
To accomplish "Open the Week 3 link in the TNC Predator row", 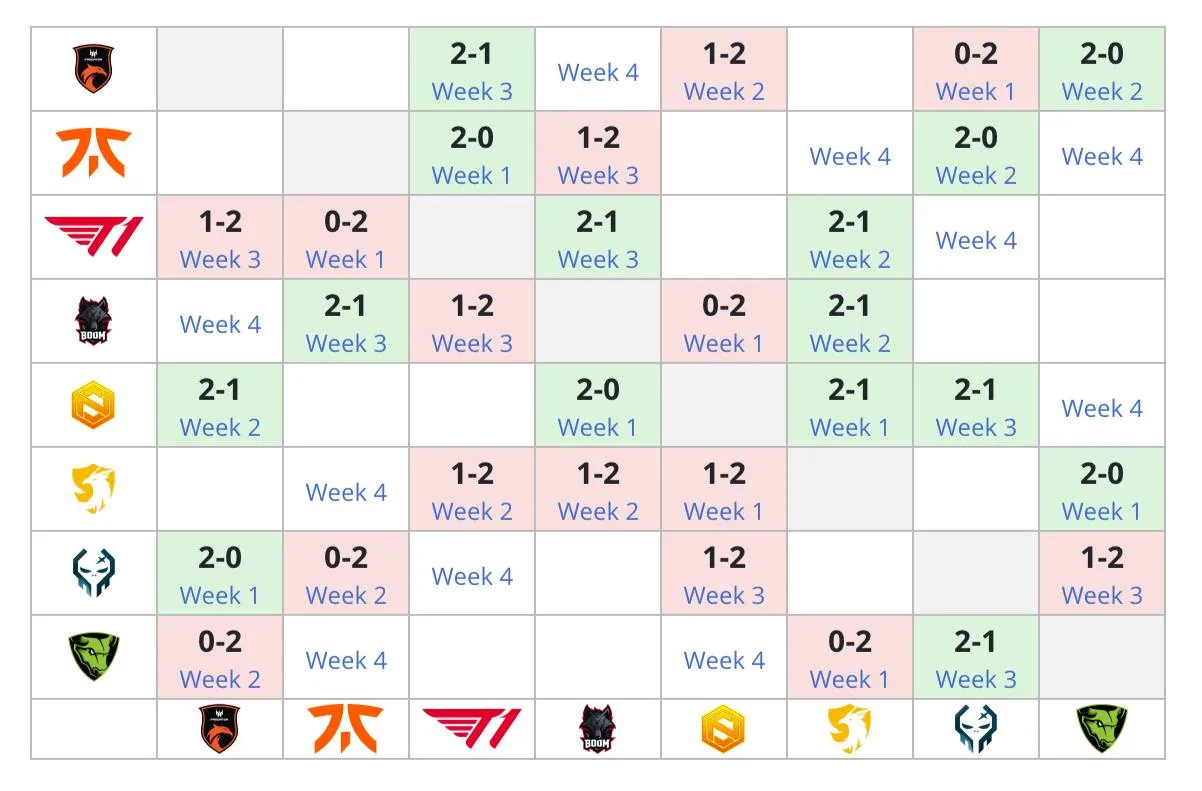I will pyautogui.click(x=472, y=92).
